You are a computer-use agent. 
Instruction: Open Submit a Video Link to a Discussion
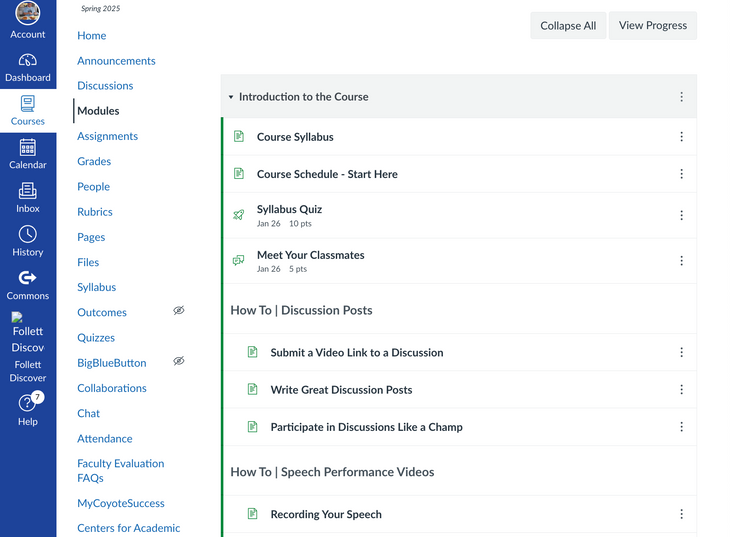(357, 353)
